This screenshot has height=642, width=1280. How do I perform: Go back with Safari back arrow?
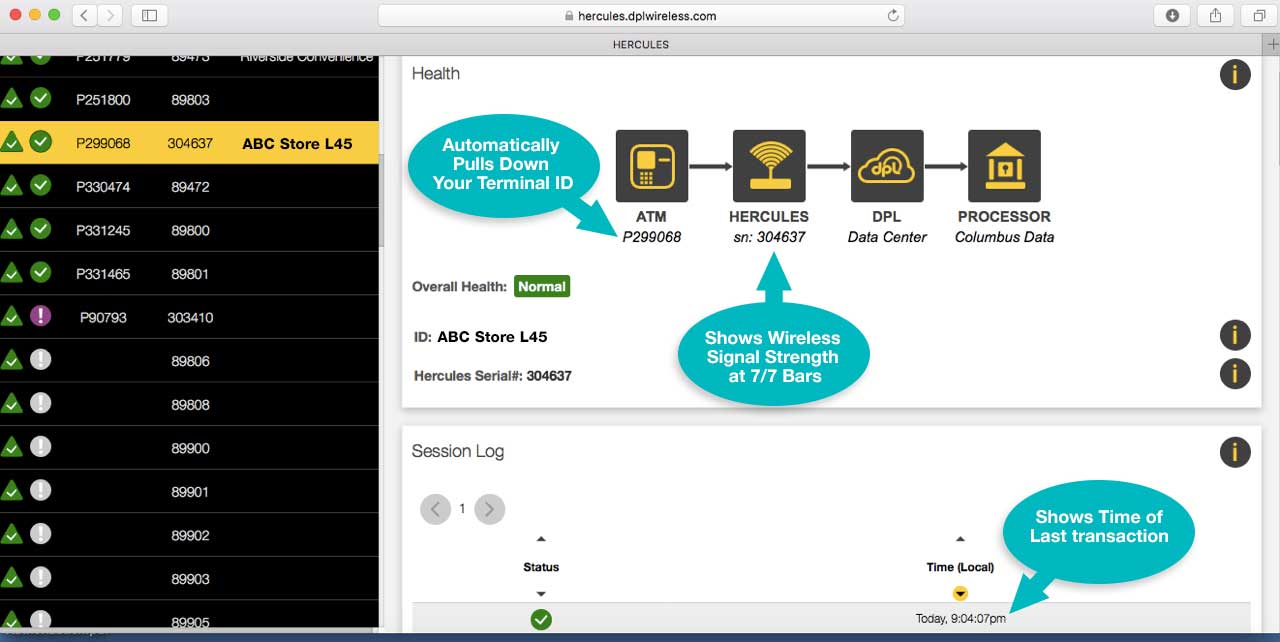[84, 15]
